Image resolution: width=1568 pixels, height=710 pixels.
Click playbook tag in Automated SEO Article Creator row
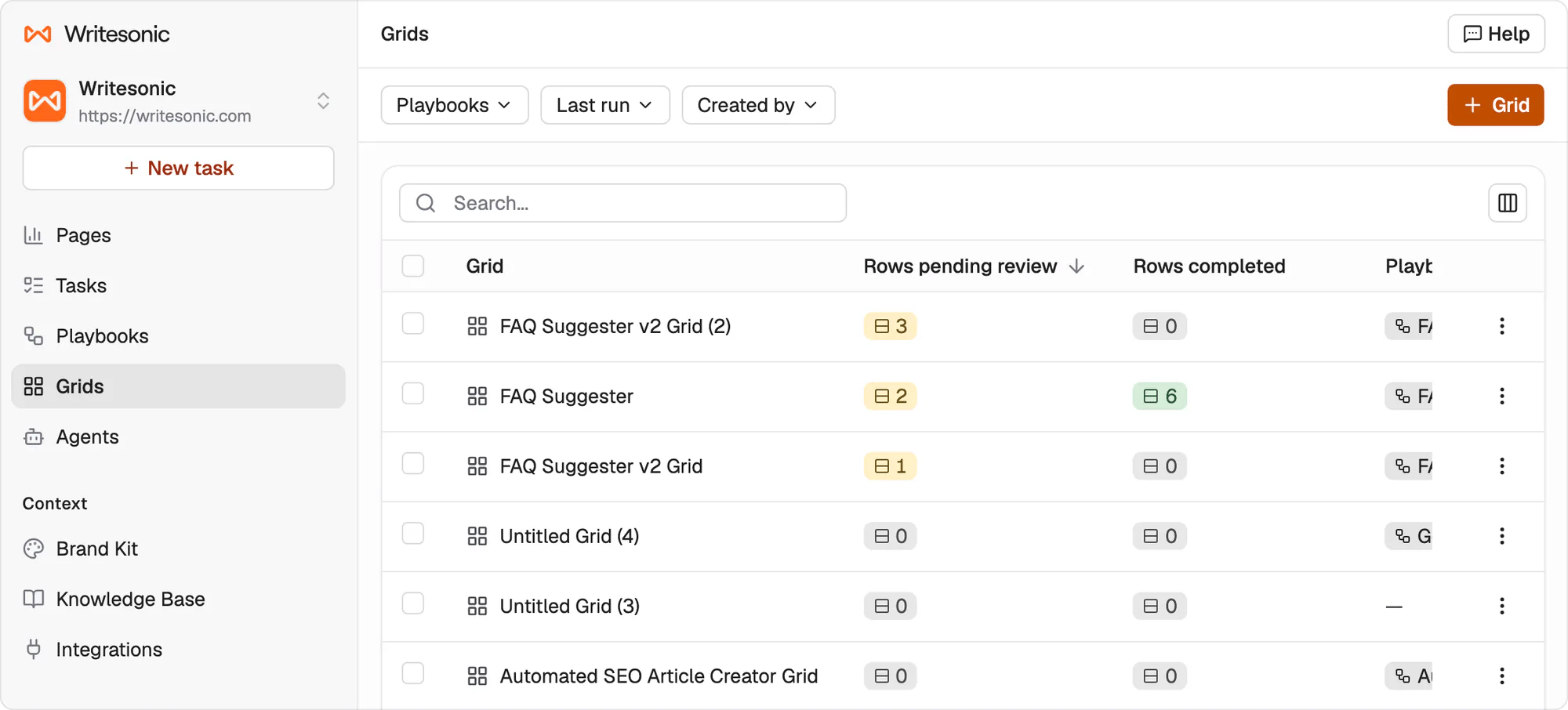coord(1409,676)
